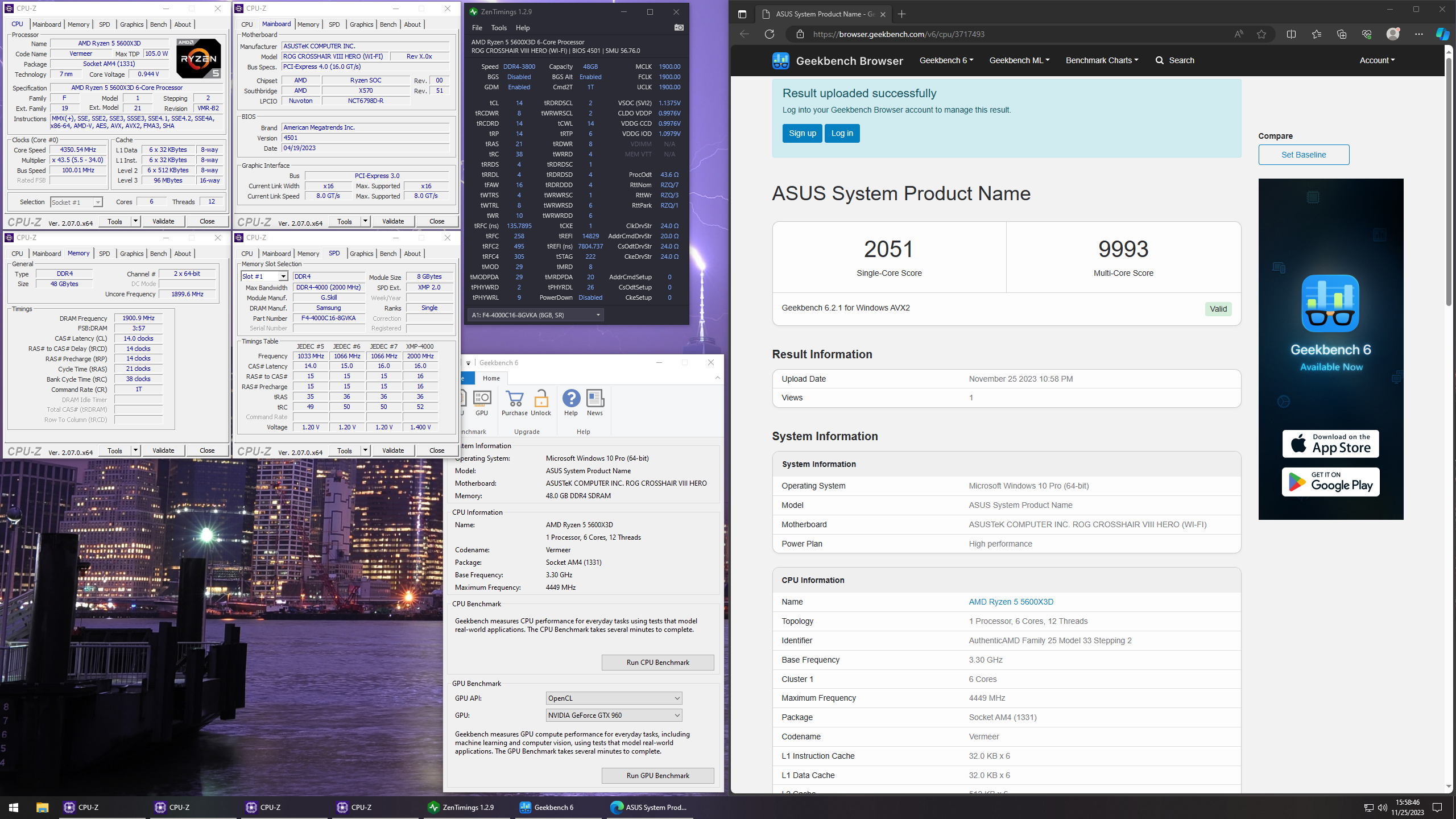Image resolution: width=1456 pixels, height=819 pixels.
Task: Switch to the CPU tab in CPU-Z SPD window
Action: pyautogui.click(x=247, y=254)
